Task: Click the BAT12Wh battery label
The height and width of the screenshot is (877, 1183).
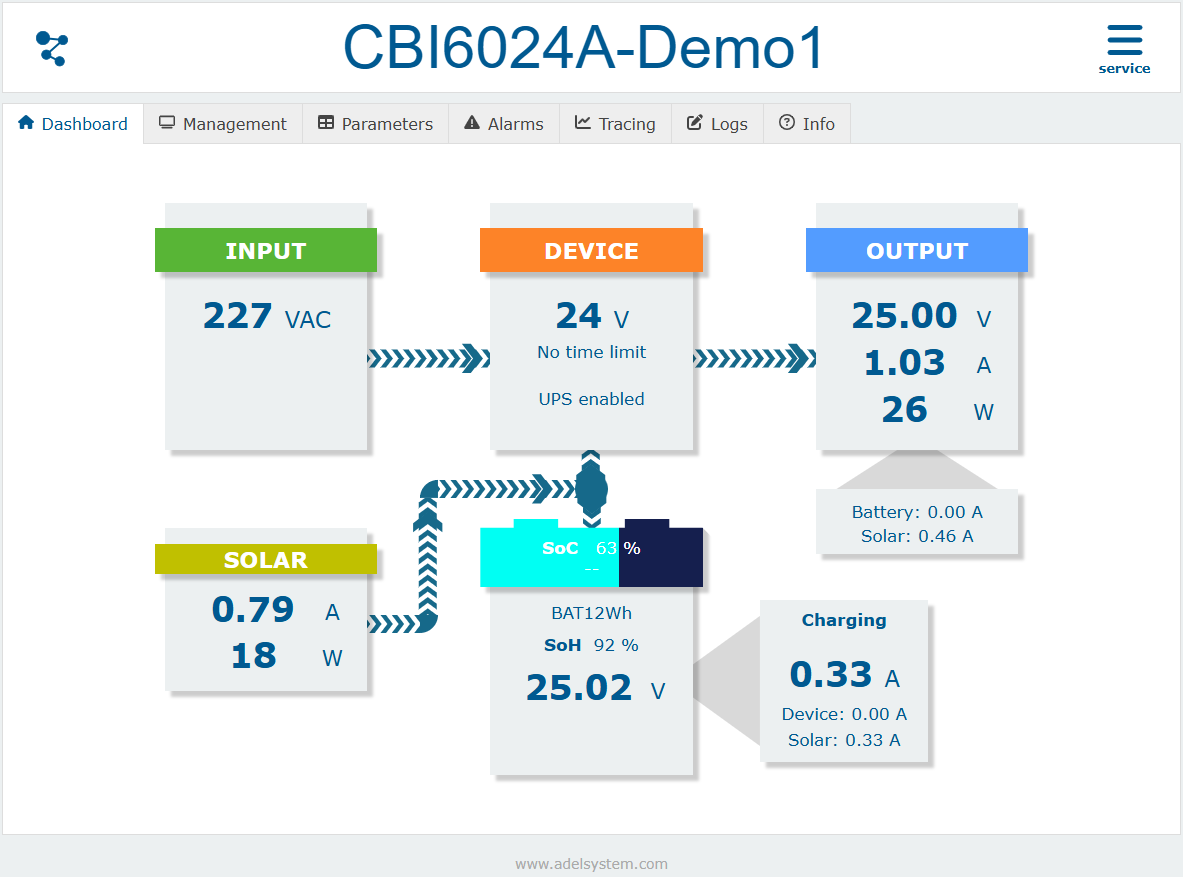Action: coord(592,614)
